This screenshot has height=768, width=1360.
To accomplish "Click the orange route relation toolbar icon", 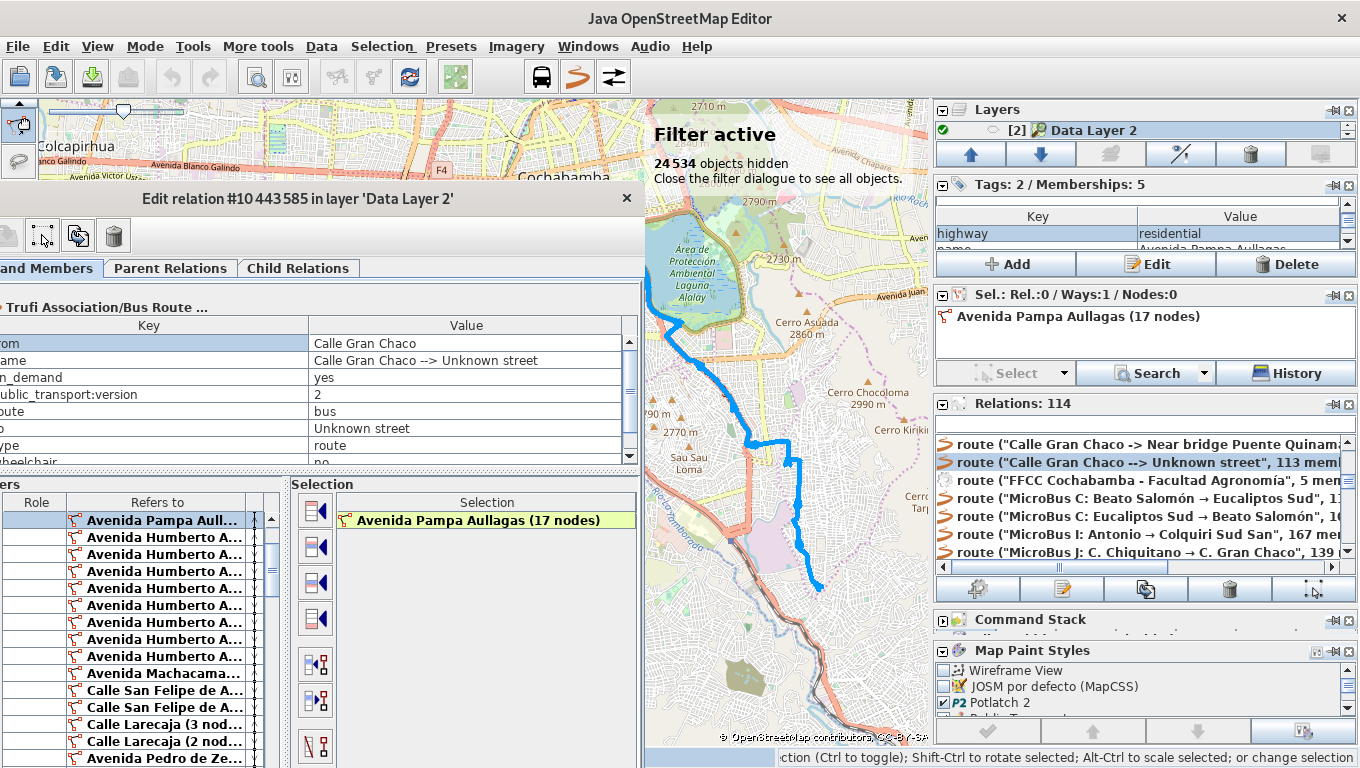I will [577, 76].
